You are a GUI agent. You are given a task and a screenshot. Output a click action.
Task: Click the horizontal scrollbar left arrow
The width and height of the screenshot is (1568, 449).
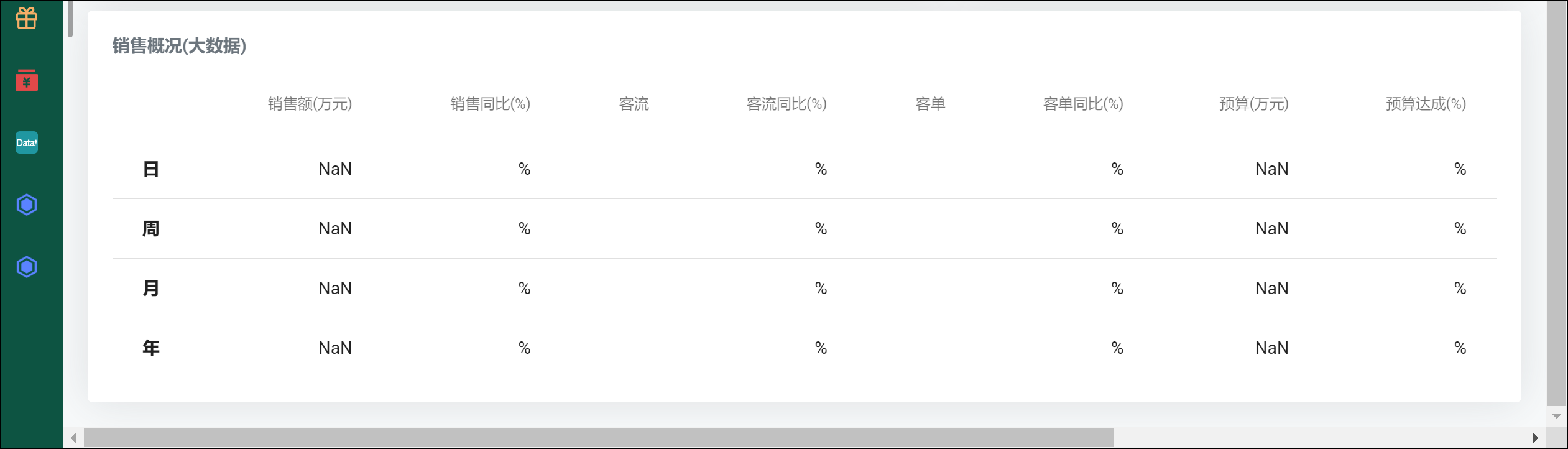(x=73, y=438)
